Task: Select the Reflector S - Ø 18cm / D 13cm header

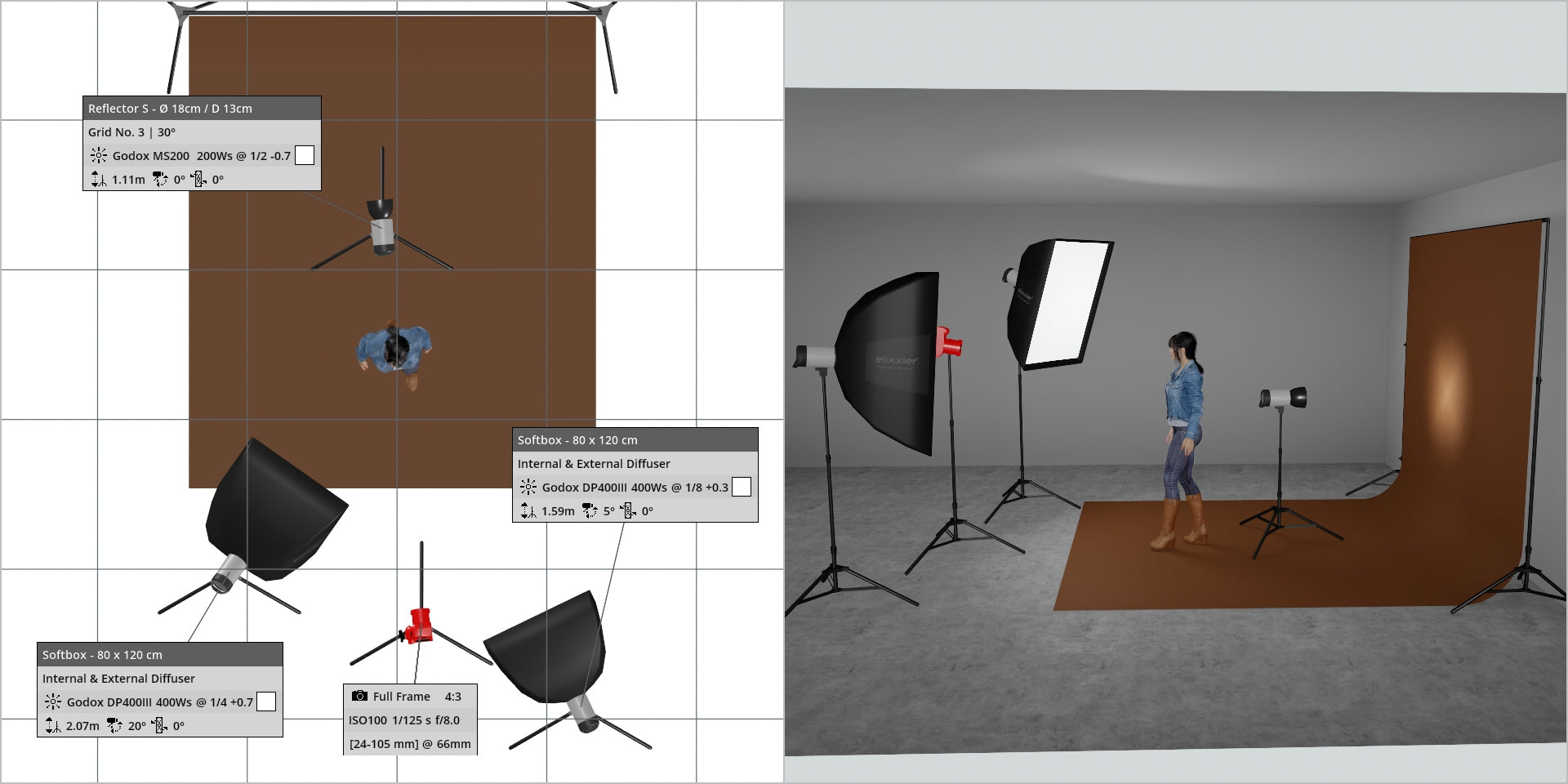Action: pyautogui.click(x=202, y=109)
